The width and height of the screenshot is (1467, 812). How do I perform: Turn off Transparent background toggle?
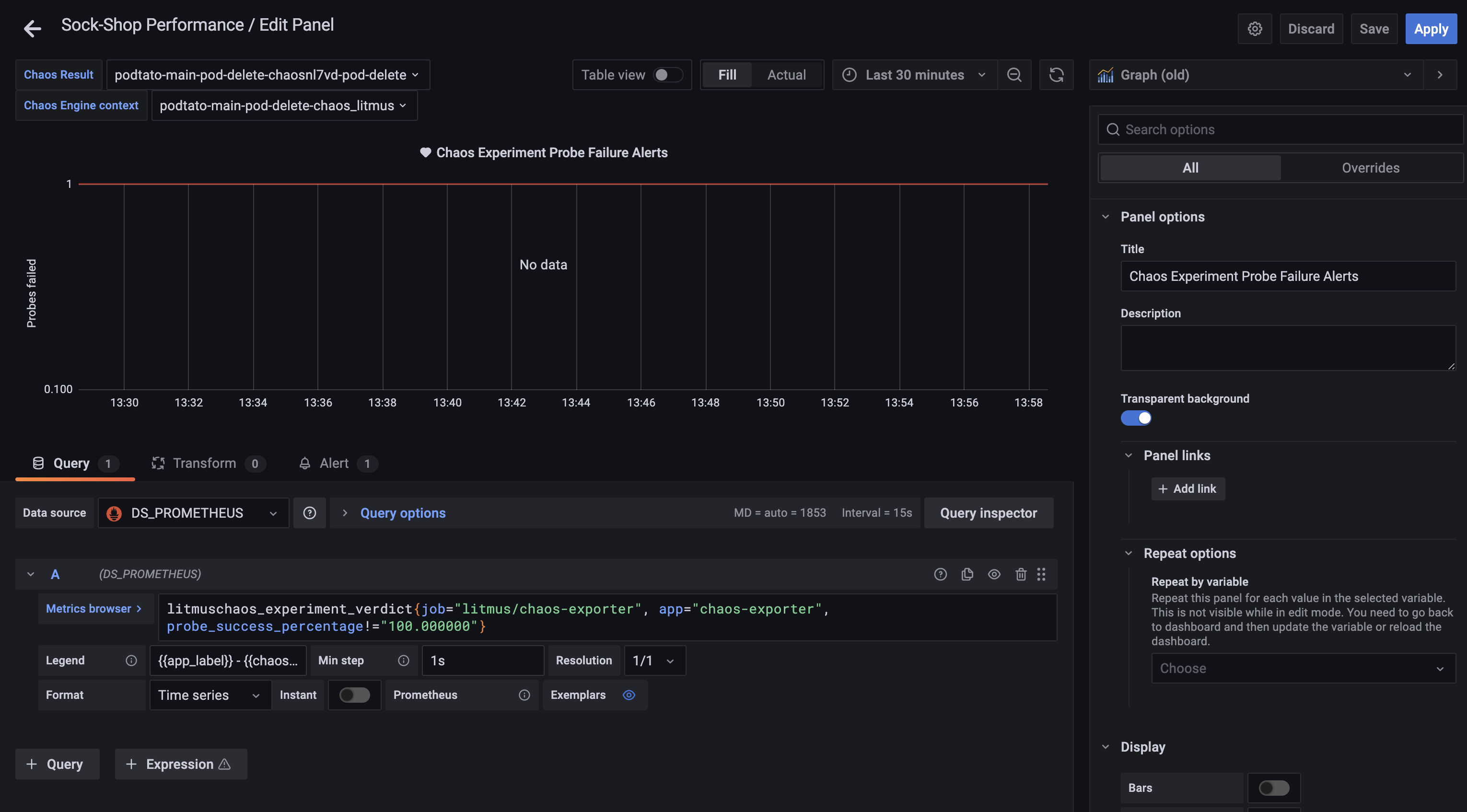[x=1136, y=418]
